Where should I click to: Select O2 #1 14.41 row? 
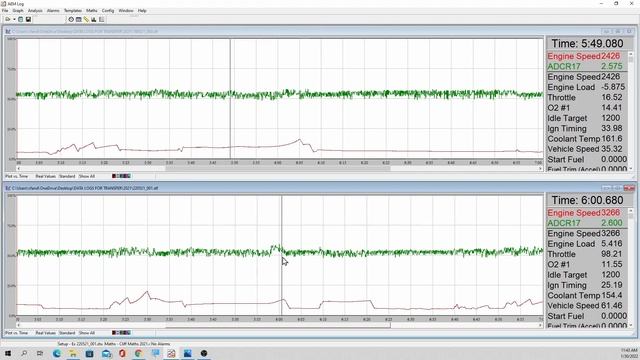(x=587, y=108)
